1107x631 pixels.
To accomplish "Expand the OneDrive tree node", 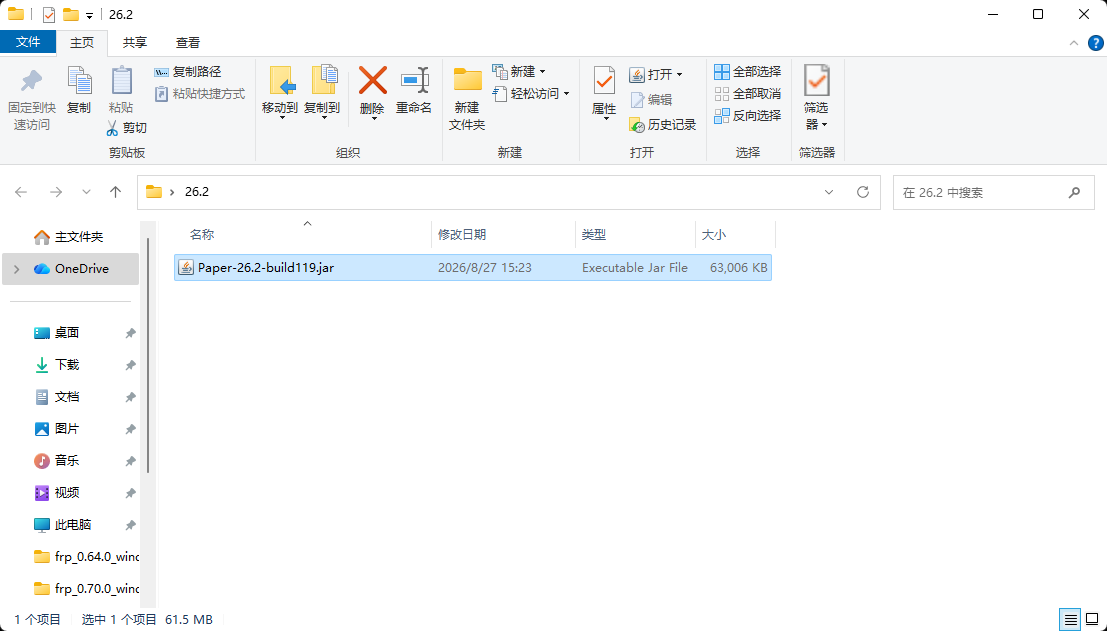I will coord(16,269).
